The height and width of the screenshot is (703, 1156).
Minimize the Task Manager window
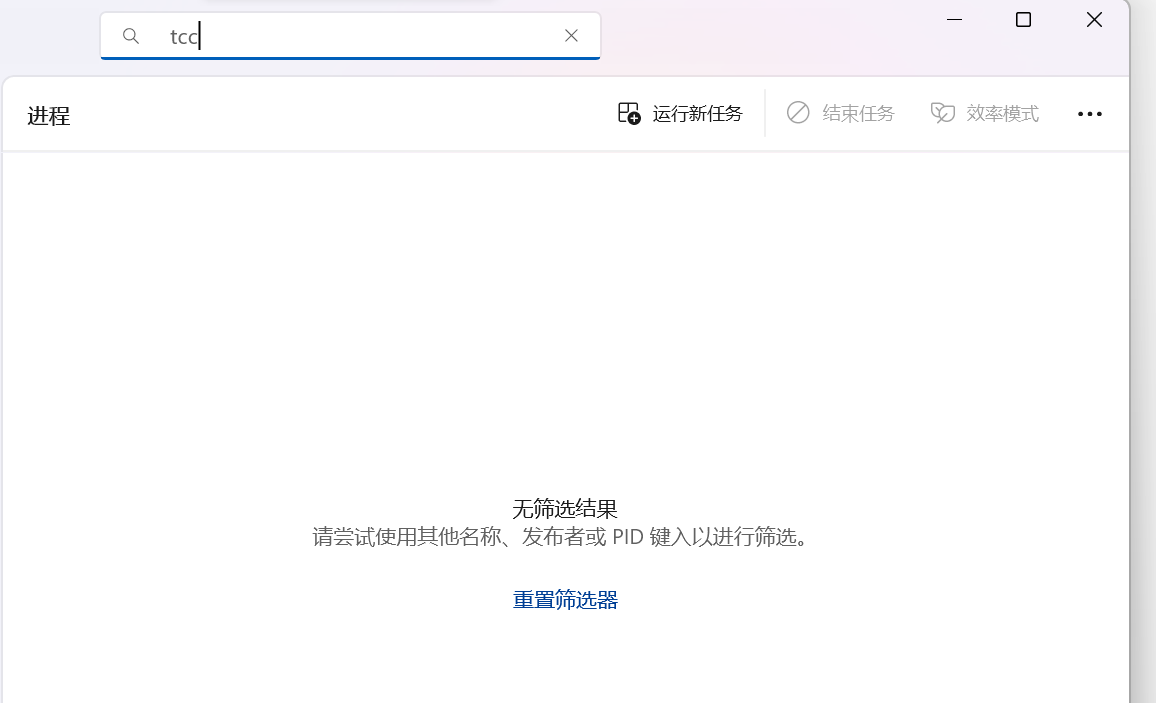coord(955,20)
